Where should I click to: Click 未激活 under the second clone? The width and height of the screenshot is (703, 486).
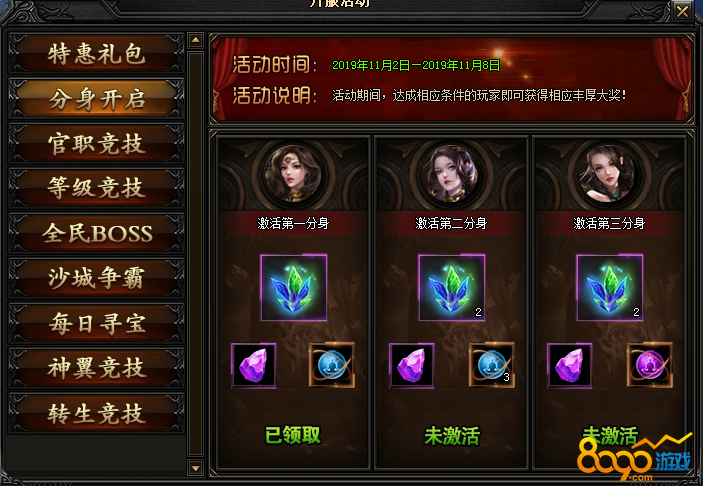point(452,436)
